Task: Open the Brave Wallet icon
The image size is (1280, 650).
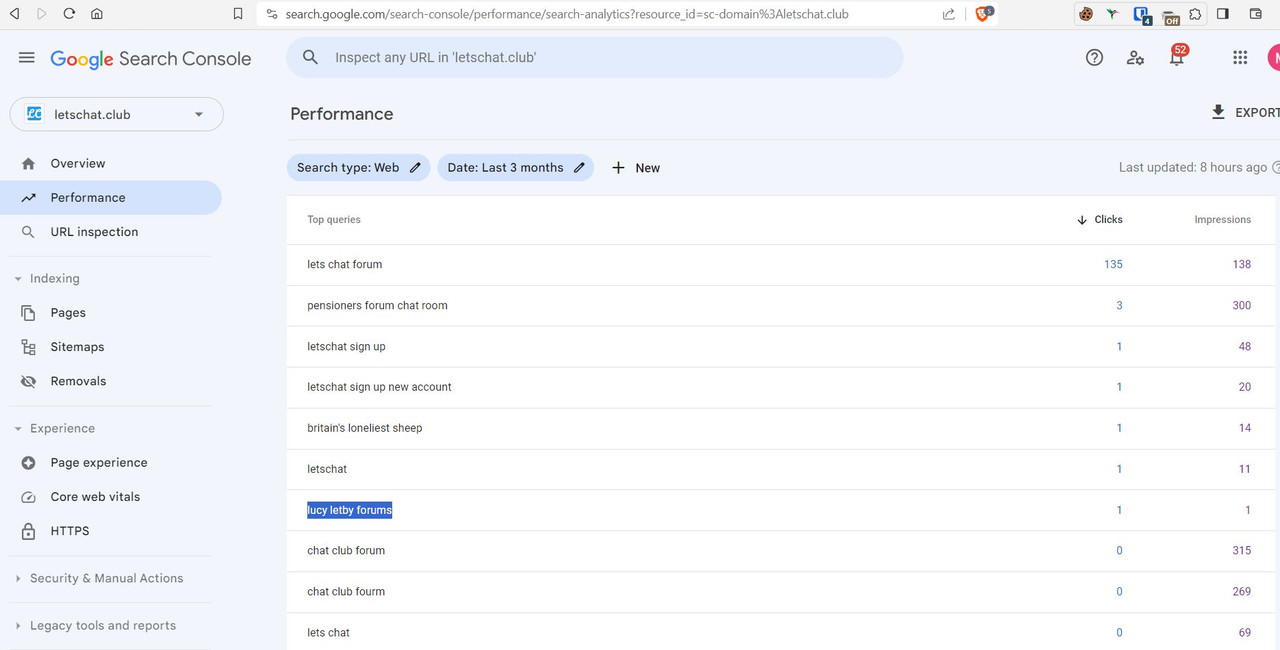Action: click(x=1256, y=14)
